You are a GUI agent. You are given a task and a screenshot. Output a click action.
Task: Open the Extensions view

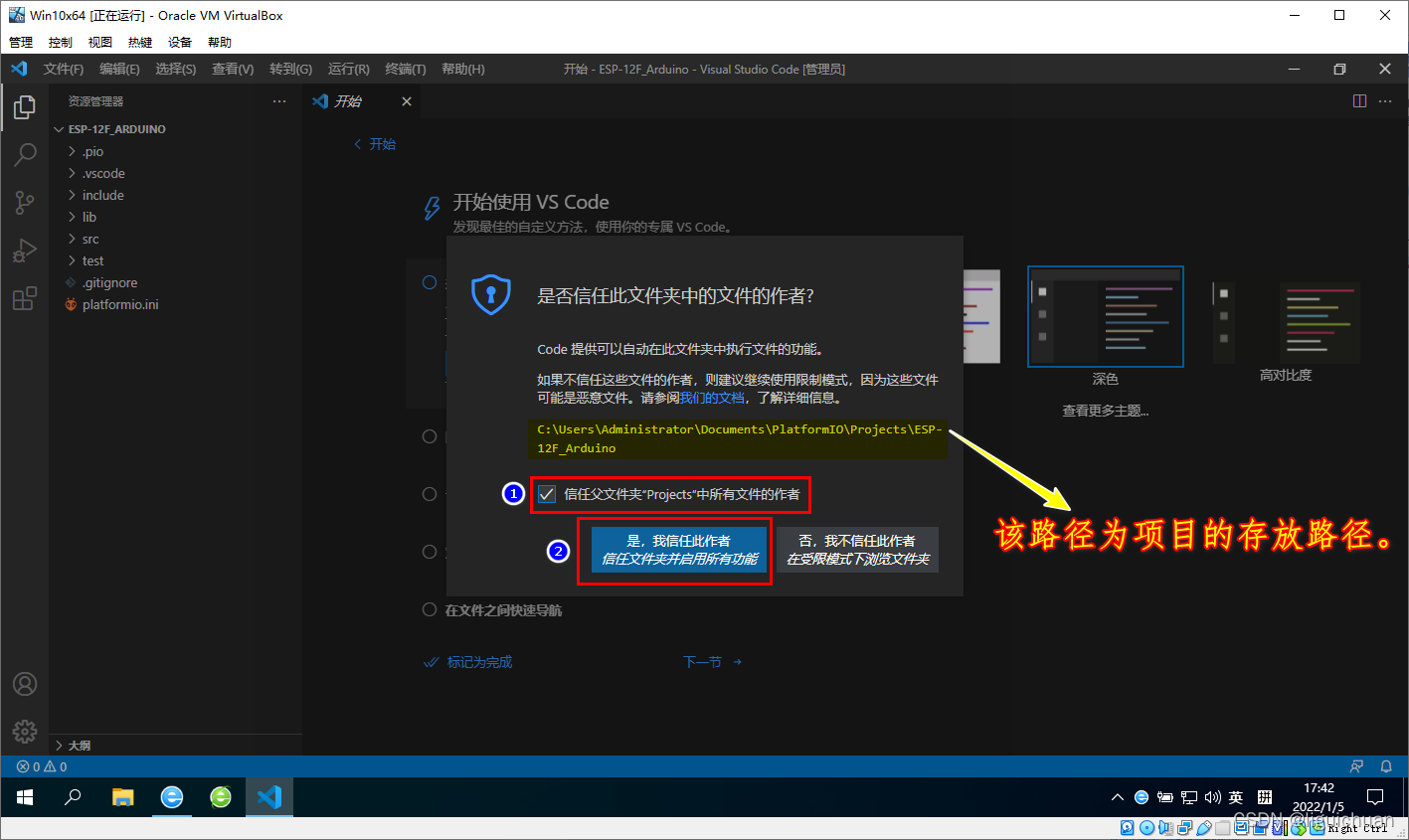point(25,298)
